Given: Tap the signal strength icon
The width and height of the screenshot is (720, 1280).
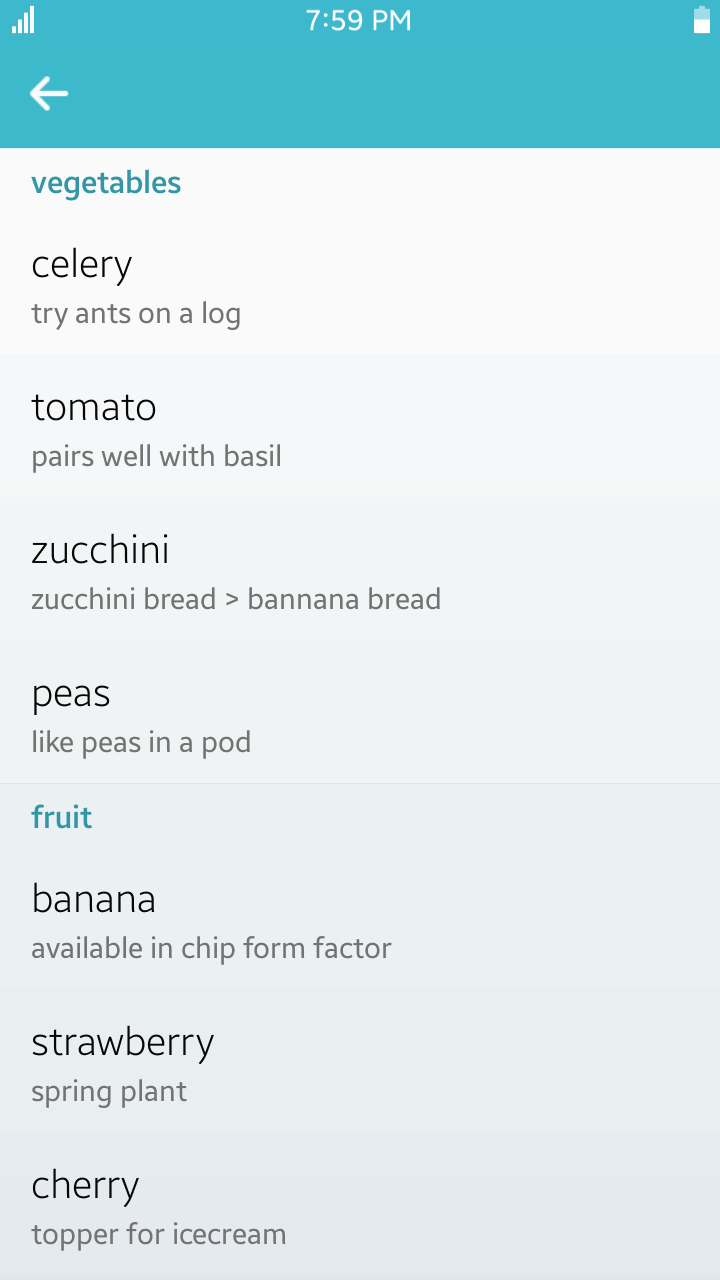Looking at the screenshot, I should [23, 20].
